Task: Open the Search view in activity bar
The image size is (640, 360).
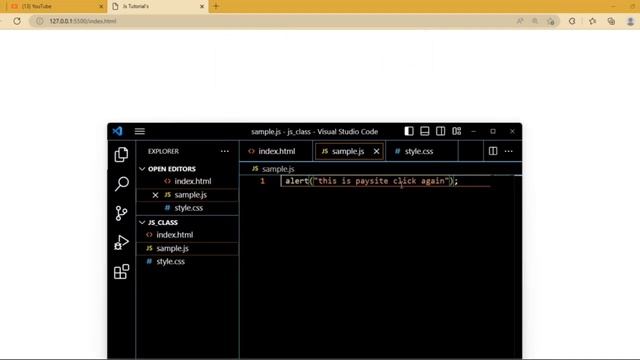Action: click(x=121, y=184)
